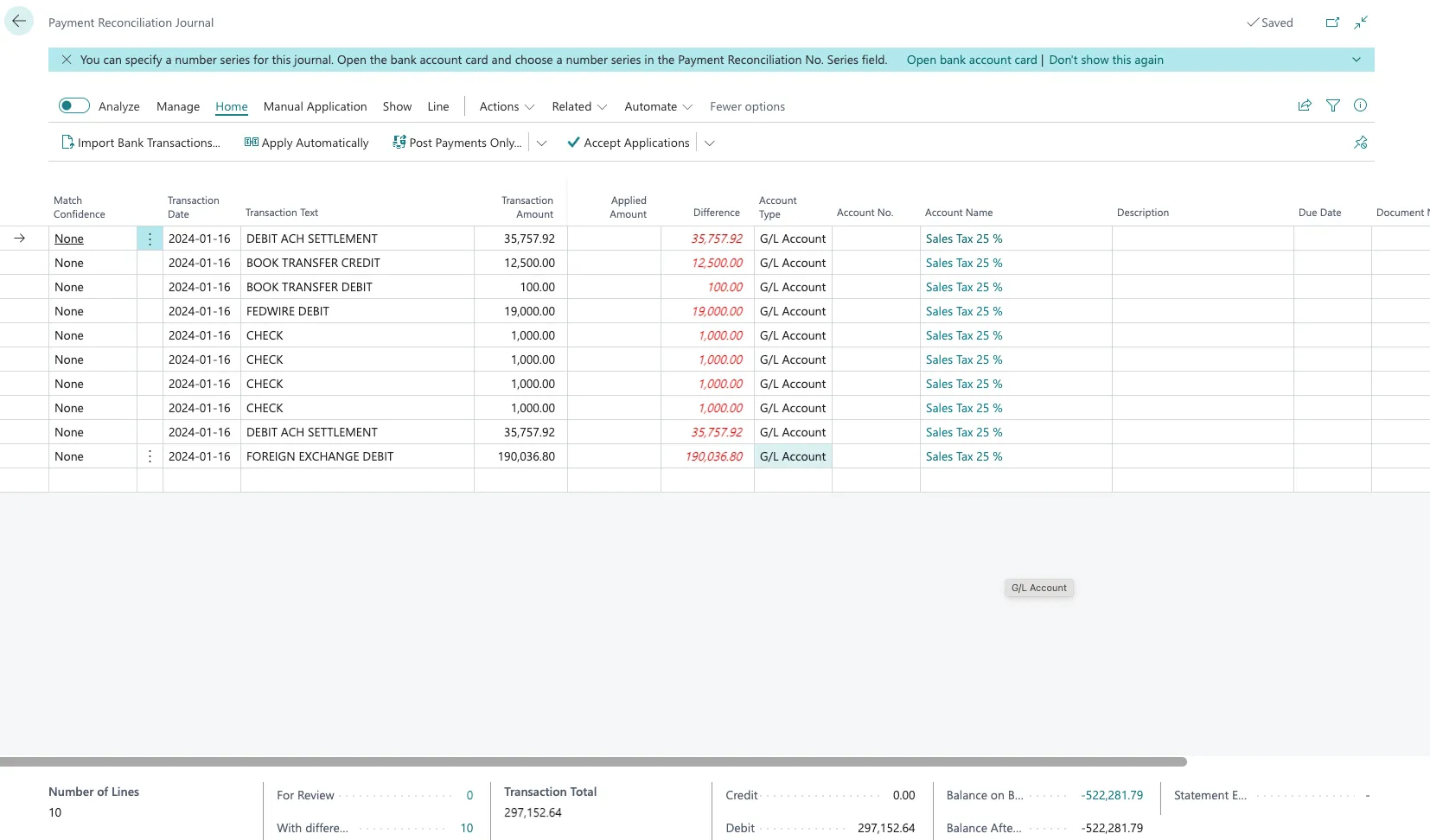
Task: Click the horizontal scrollbar
Action: tap(593, 762)
